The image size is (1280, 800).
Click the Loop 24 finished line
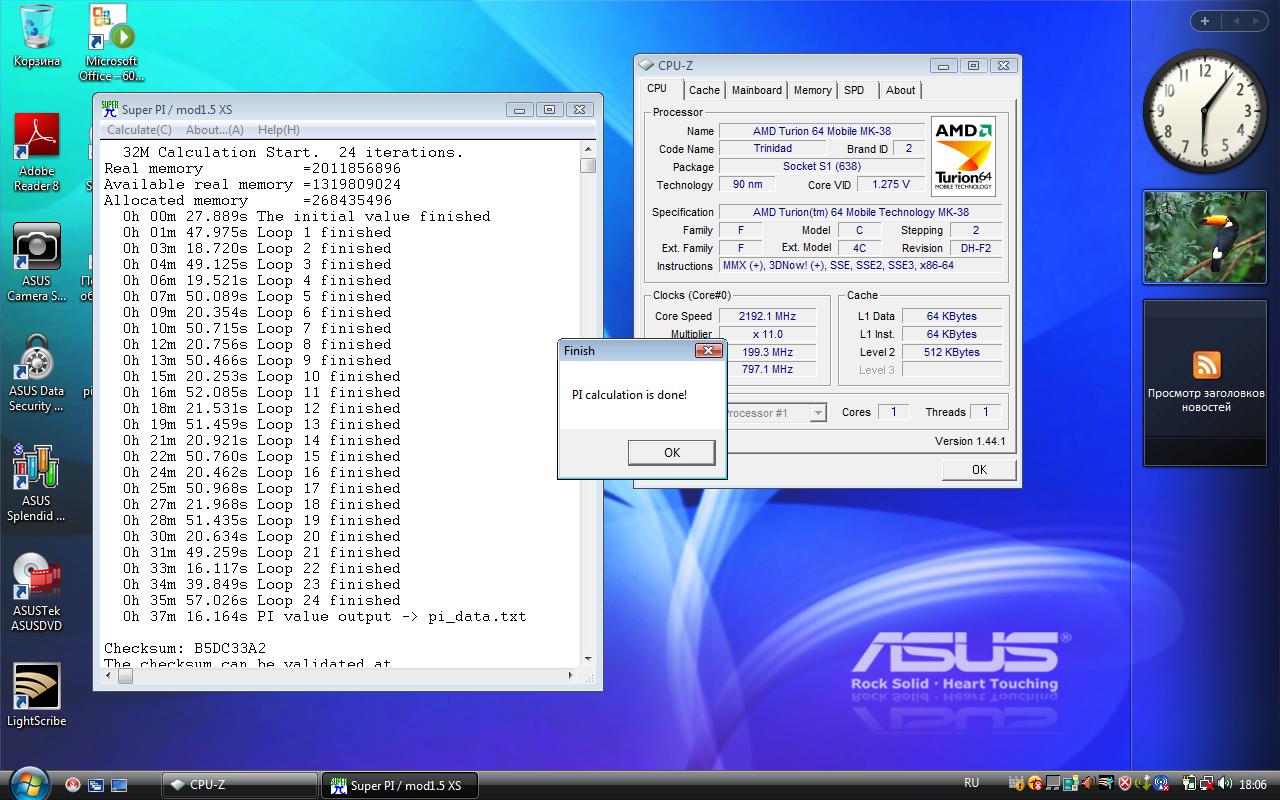(x=262, y=600)
